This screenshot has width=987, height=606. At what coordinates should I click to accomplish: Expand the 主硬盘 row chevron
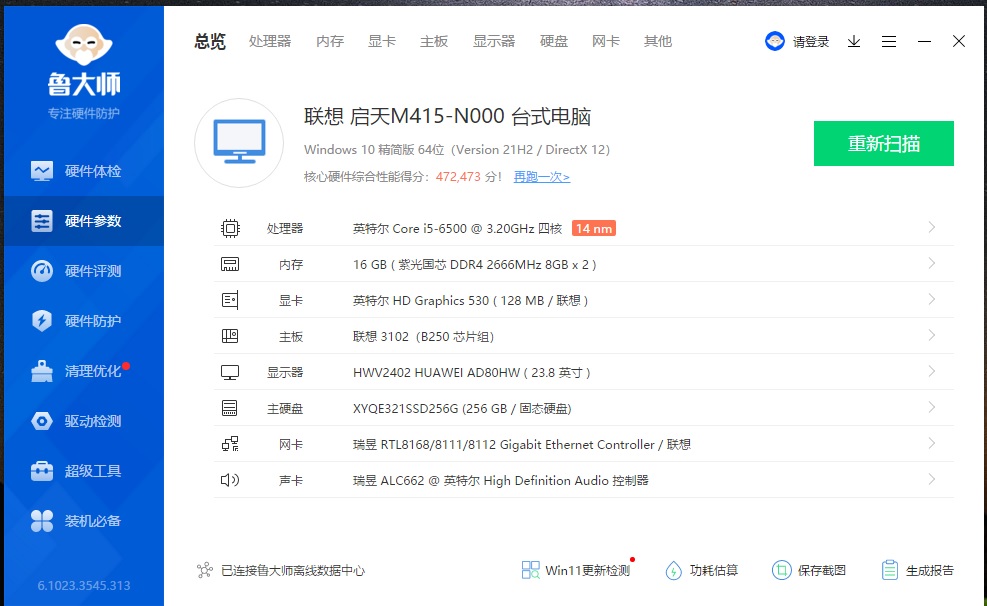[932, 407]
